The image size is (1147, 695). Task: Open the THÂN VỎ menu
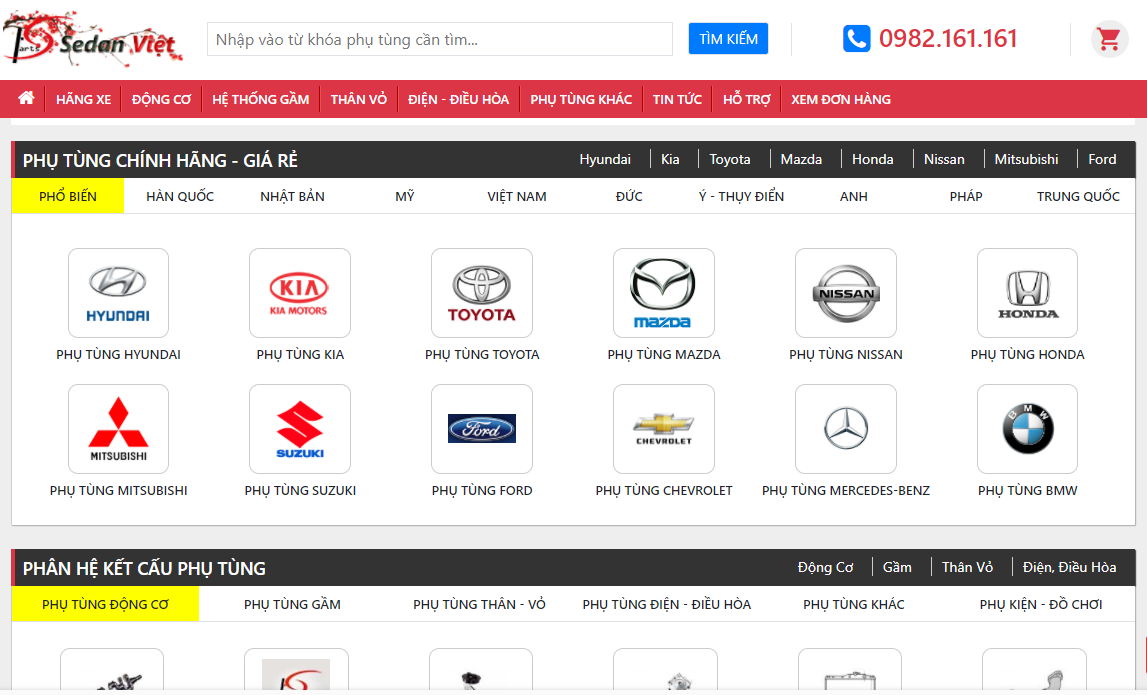[x=358, y=99]
